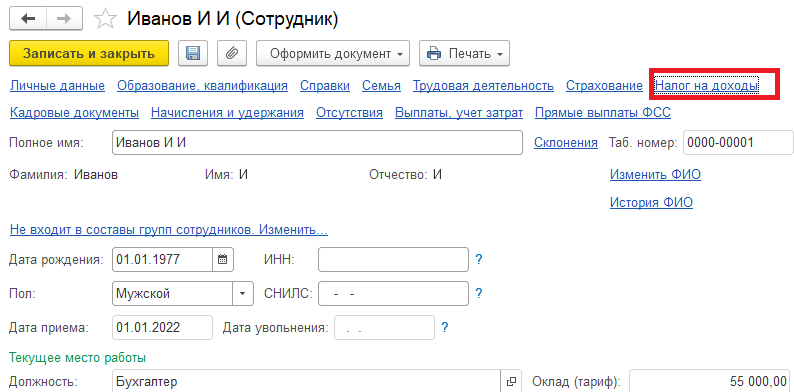
Task: Open attached files via paperclip icon
Action: click(x=231, y=54)
